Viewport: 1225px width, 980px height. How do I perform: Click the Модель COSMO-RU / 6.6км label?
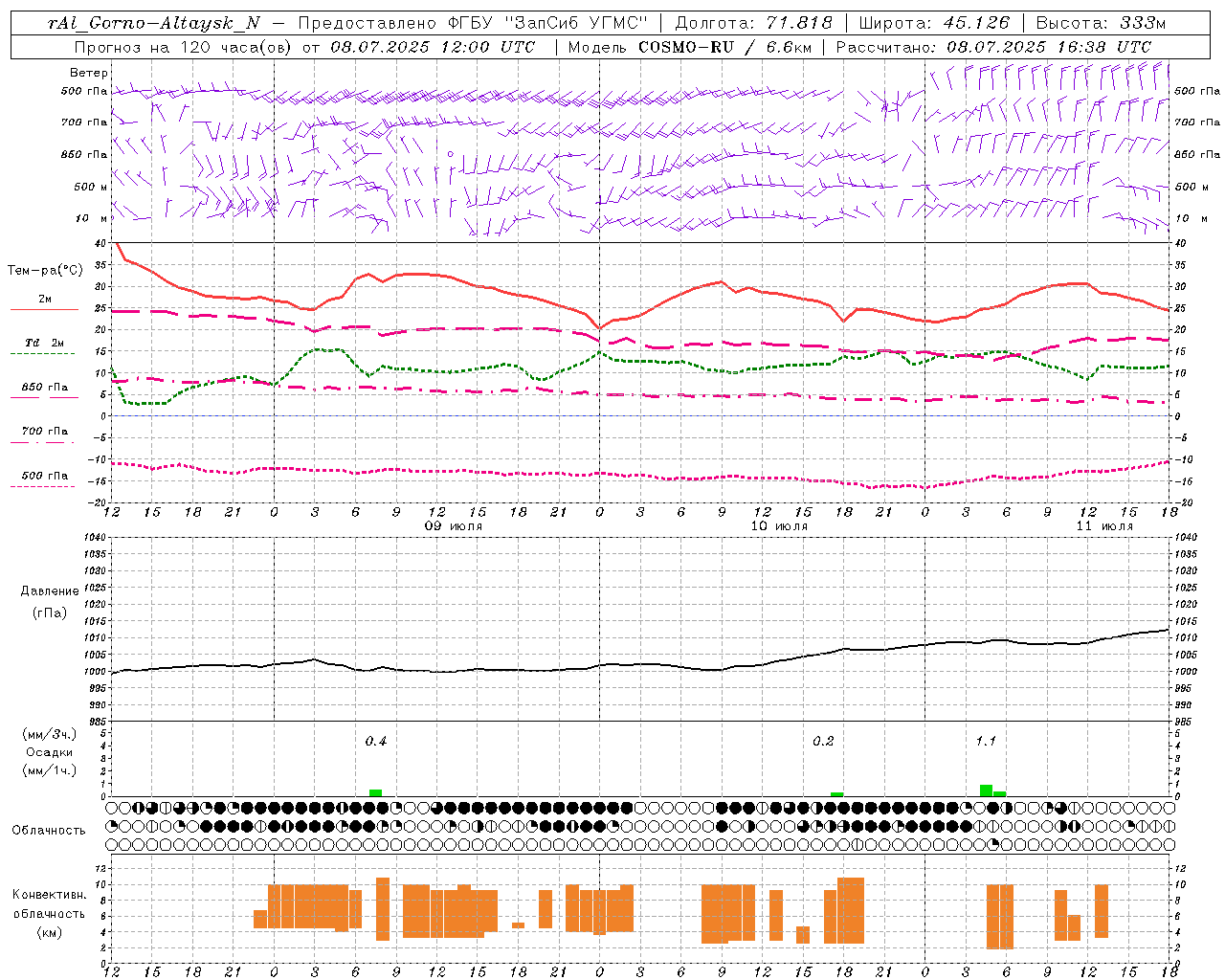click(689, 47)
